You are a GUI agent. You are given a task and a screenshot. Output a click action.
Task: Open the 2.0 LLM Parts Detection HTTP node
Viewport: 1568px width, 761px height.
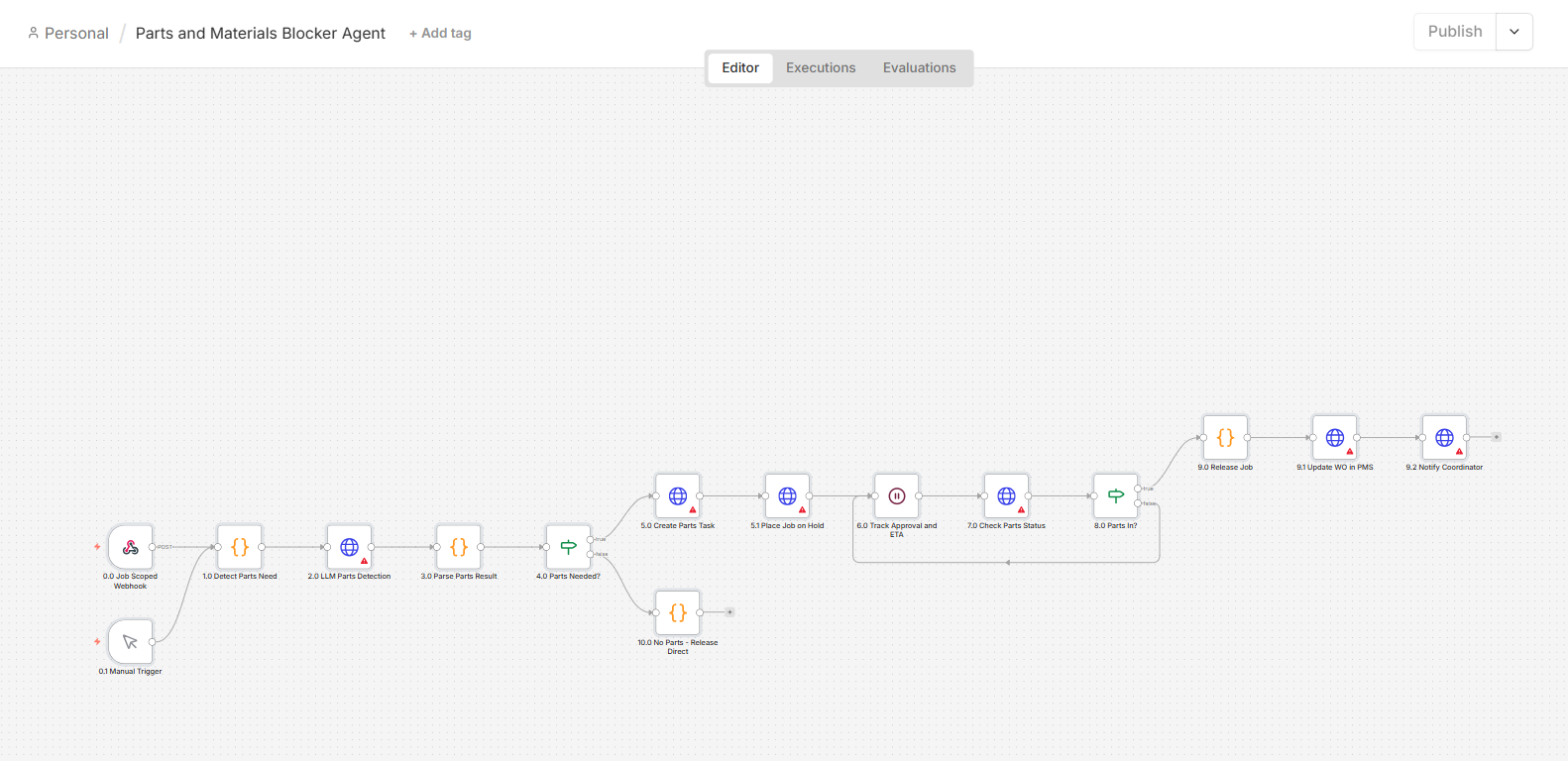tap(350, 547)
